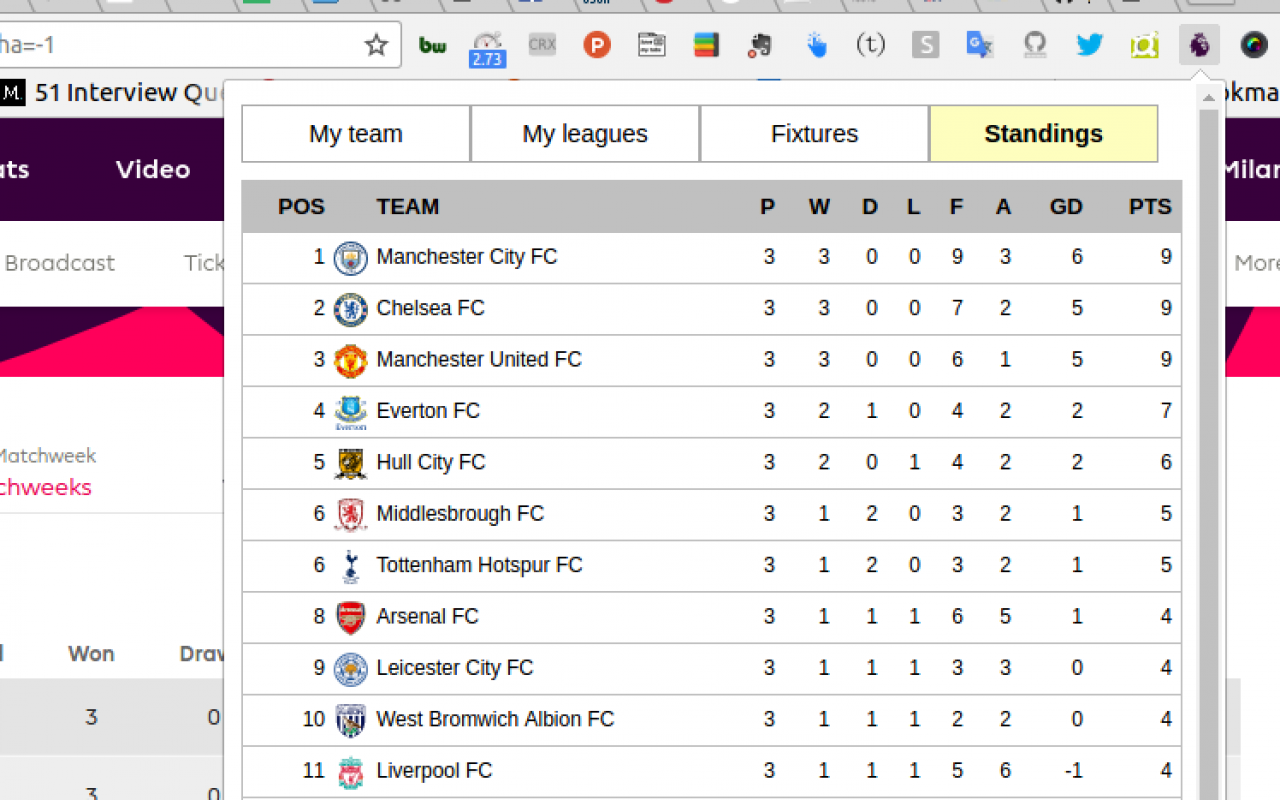Bookmark this page with the star icon

(376, 44)
